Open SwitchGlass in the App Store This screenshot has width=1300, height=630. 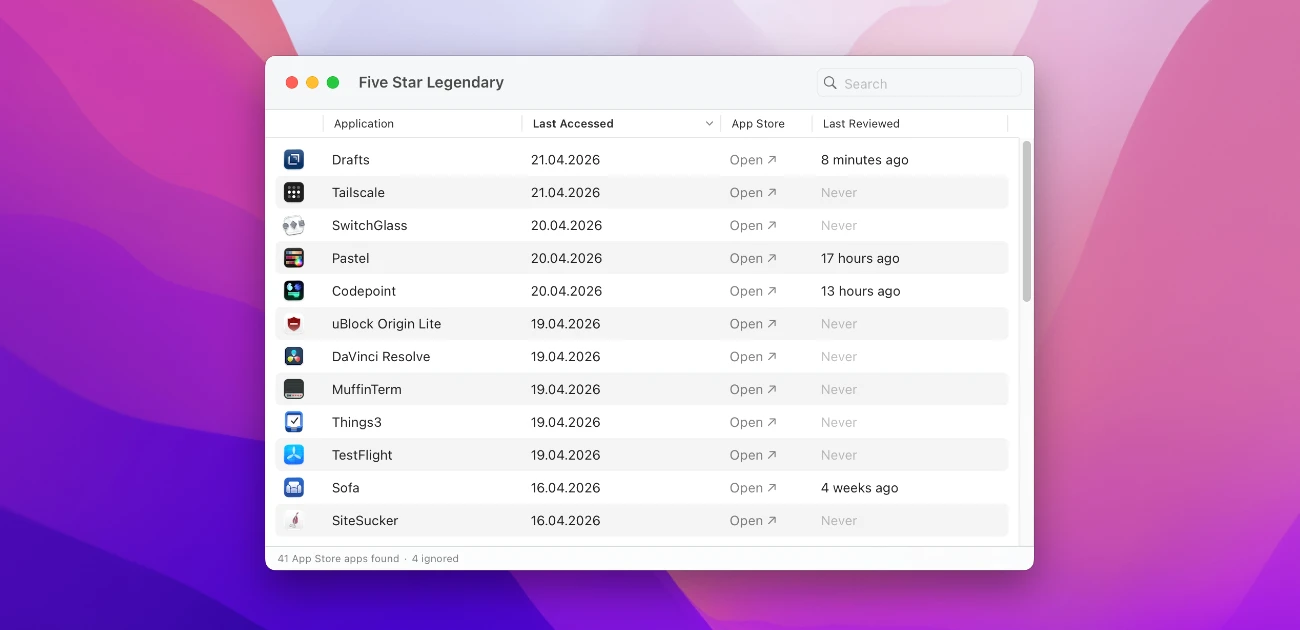click(x=753, y=226)
